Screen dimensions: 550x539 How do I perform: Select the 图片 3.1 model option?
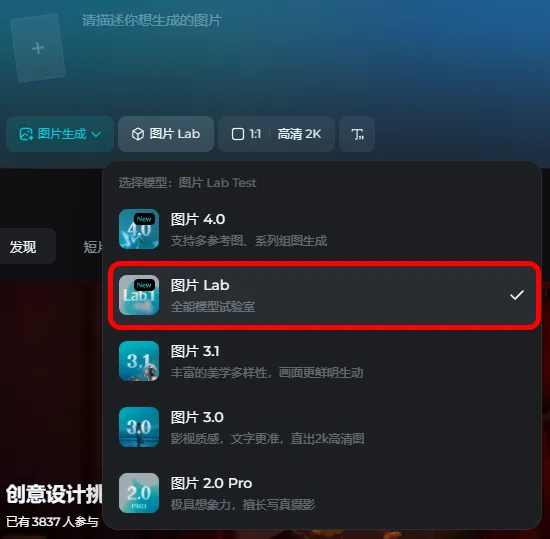point(324,361)
